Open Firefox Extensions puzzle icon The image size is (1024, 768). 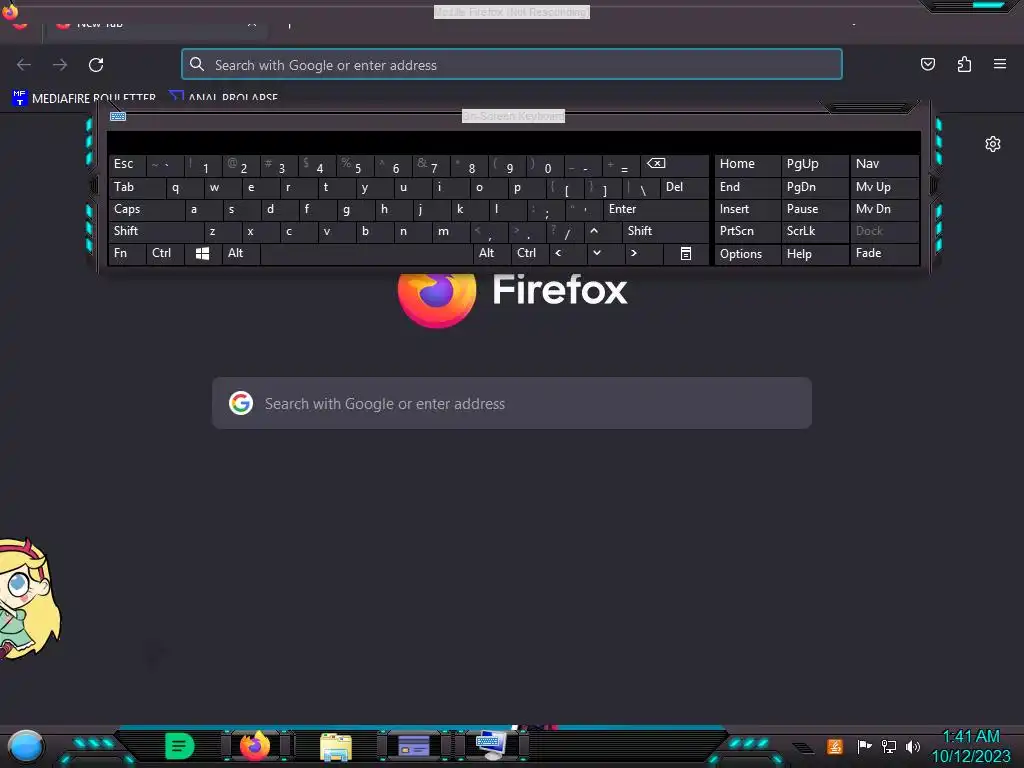tap(964, 64)
